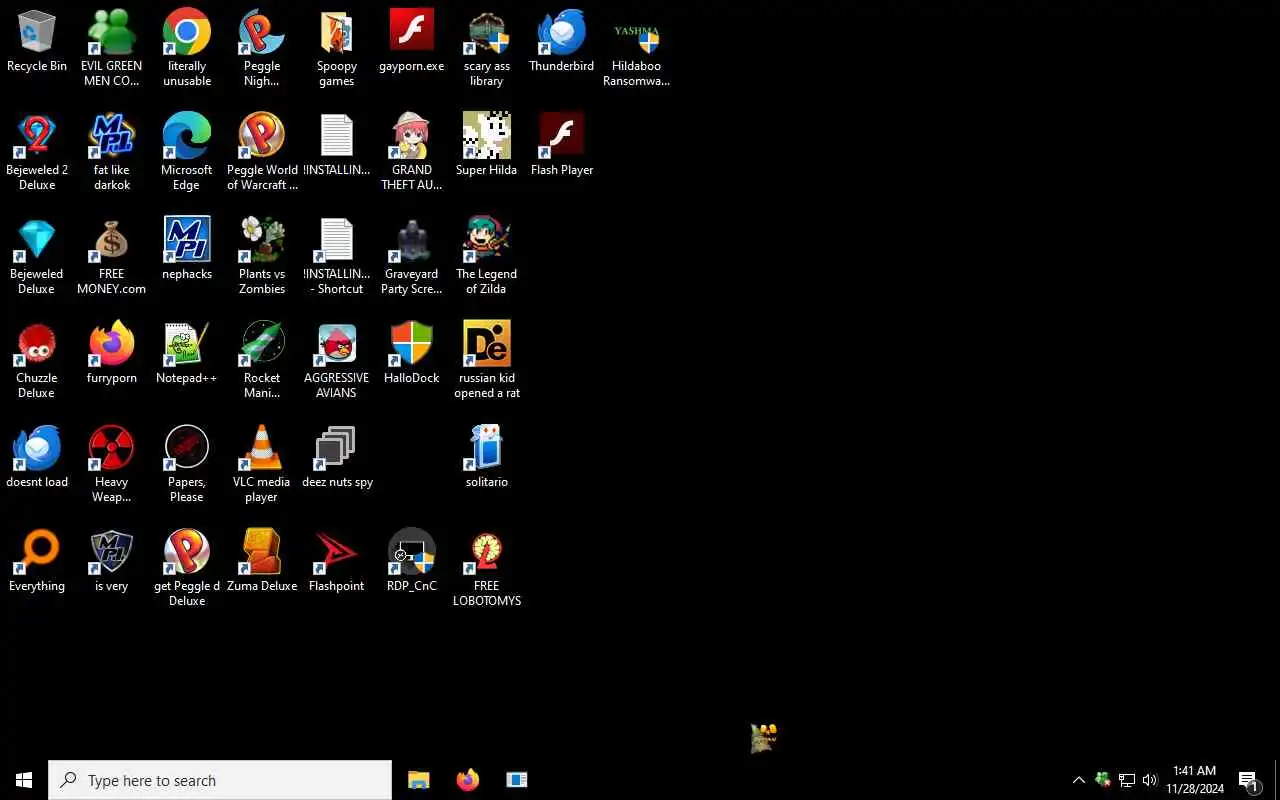This screenshot has width=1280, height=800.
Task: Open Microsoft Edge shortcut
Action: click(187, 152)
